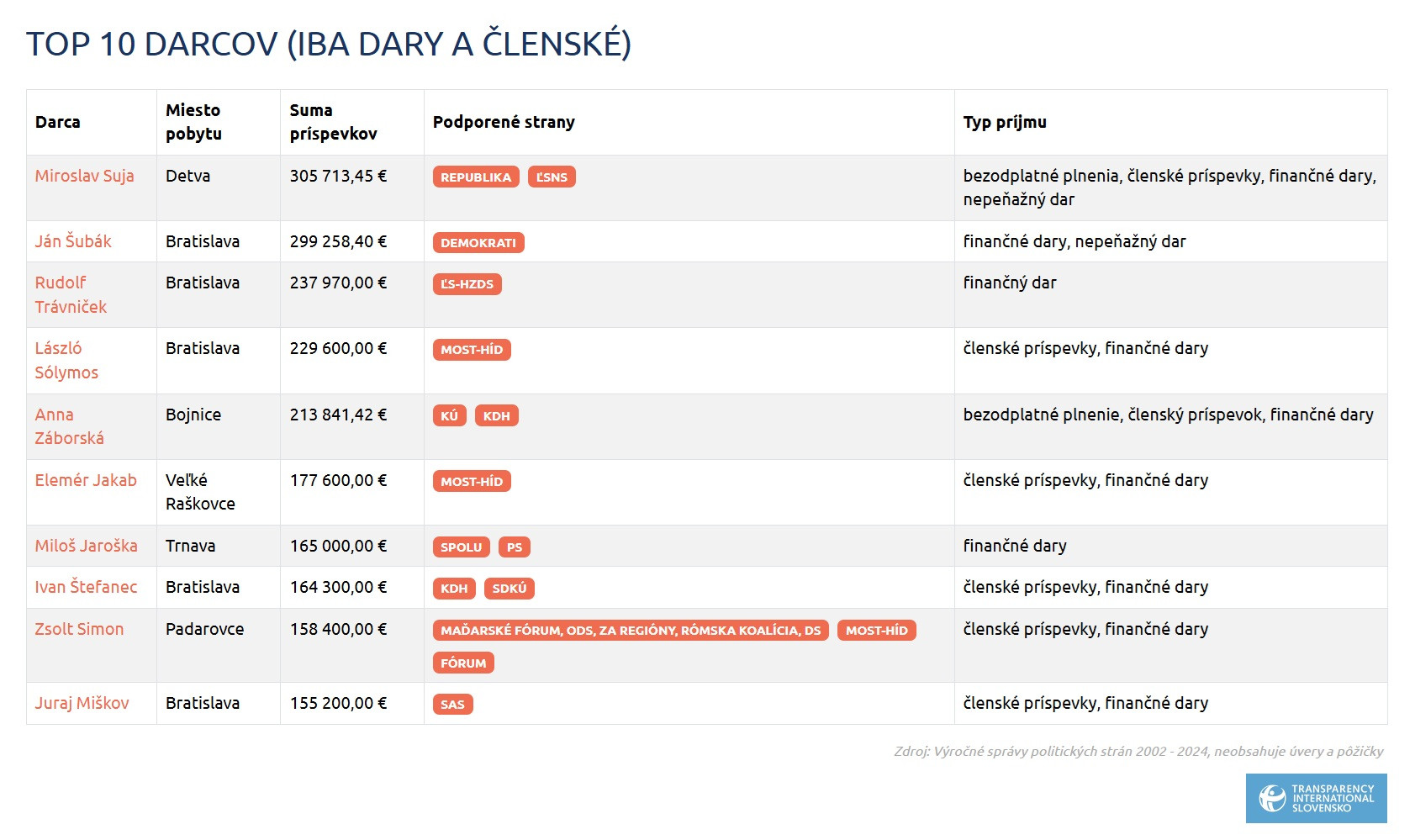Viewport: 1415px width, 840px height.
Task: Open Zsolt Simon donor link
Action: [79, 629]
